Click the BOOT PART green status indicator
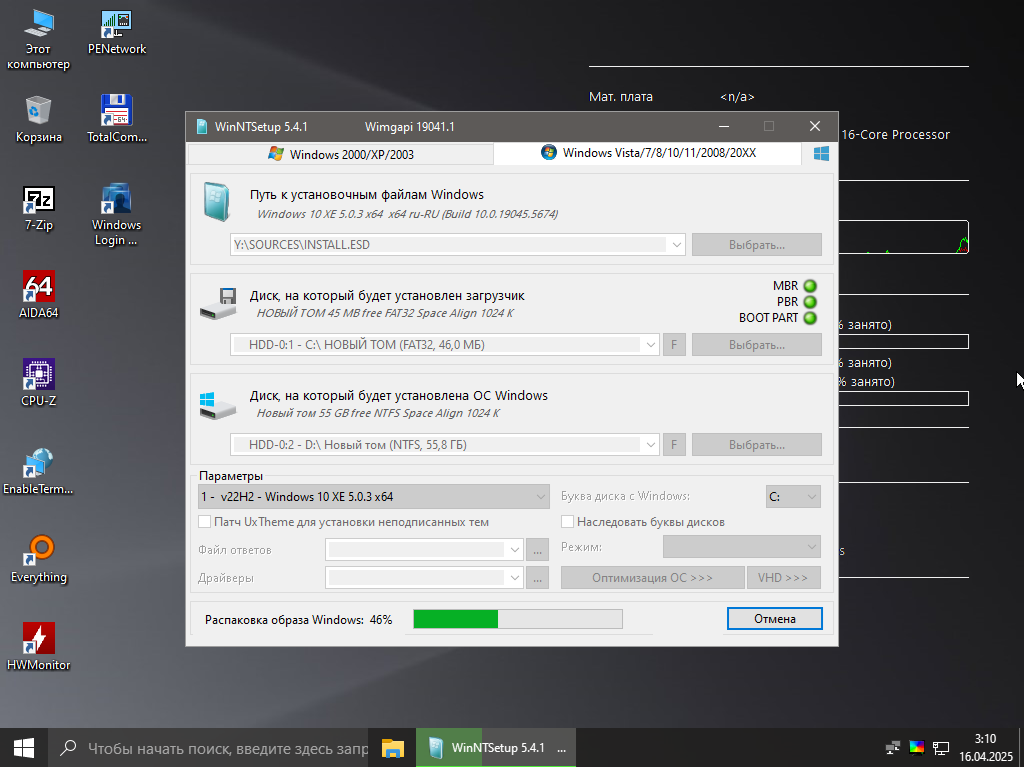Viewport: 1024px width, 767px height. point(810,318)
